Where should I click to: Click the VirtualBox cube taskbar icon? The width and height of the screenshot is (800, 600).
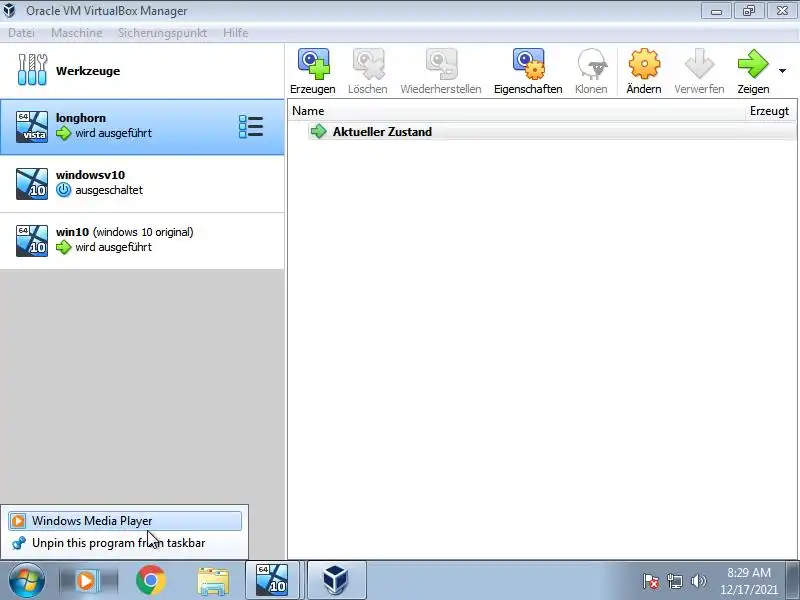(336, 580)
